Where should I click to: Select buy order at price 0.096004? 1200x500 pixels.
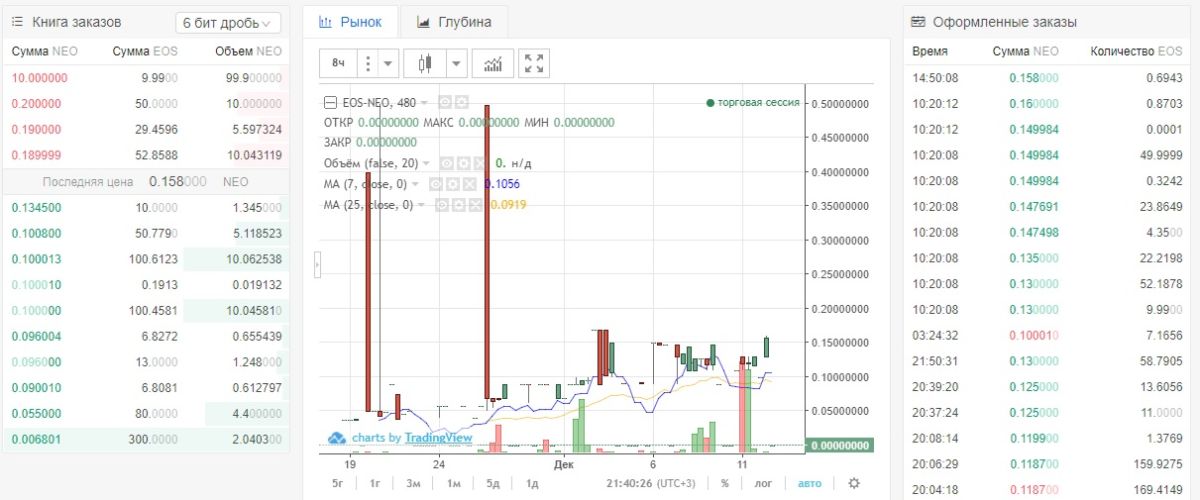tap(146, 335)
